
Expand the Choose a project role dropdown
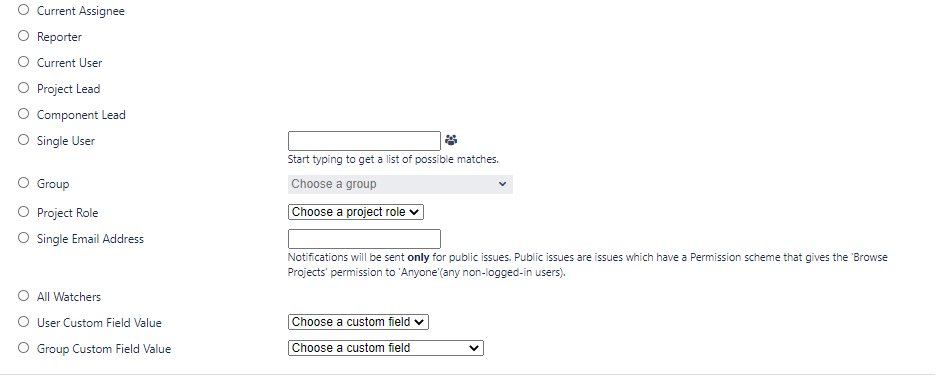356,212
